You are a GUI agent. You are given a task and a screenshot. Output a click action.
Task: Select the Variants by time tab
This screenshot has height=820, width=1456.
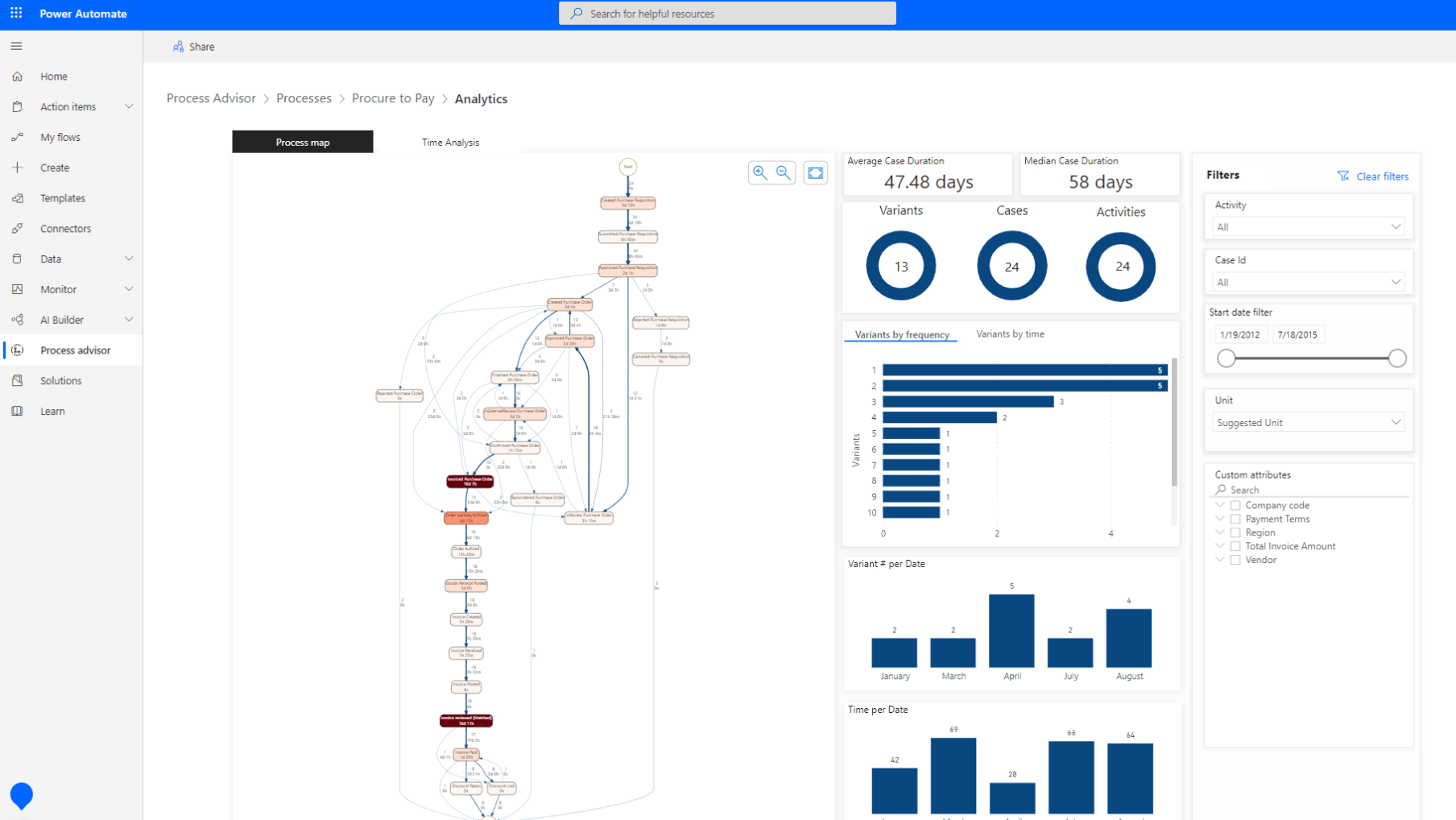click(1010, 334)
